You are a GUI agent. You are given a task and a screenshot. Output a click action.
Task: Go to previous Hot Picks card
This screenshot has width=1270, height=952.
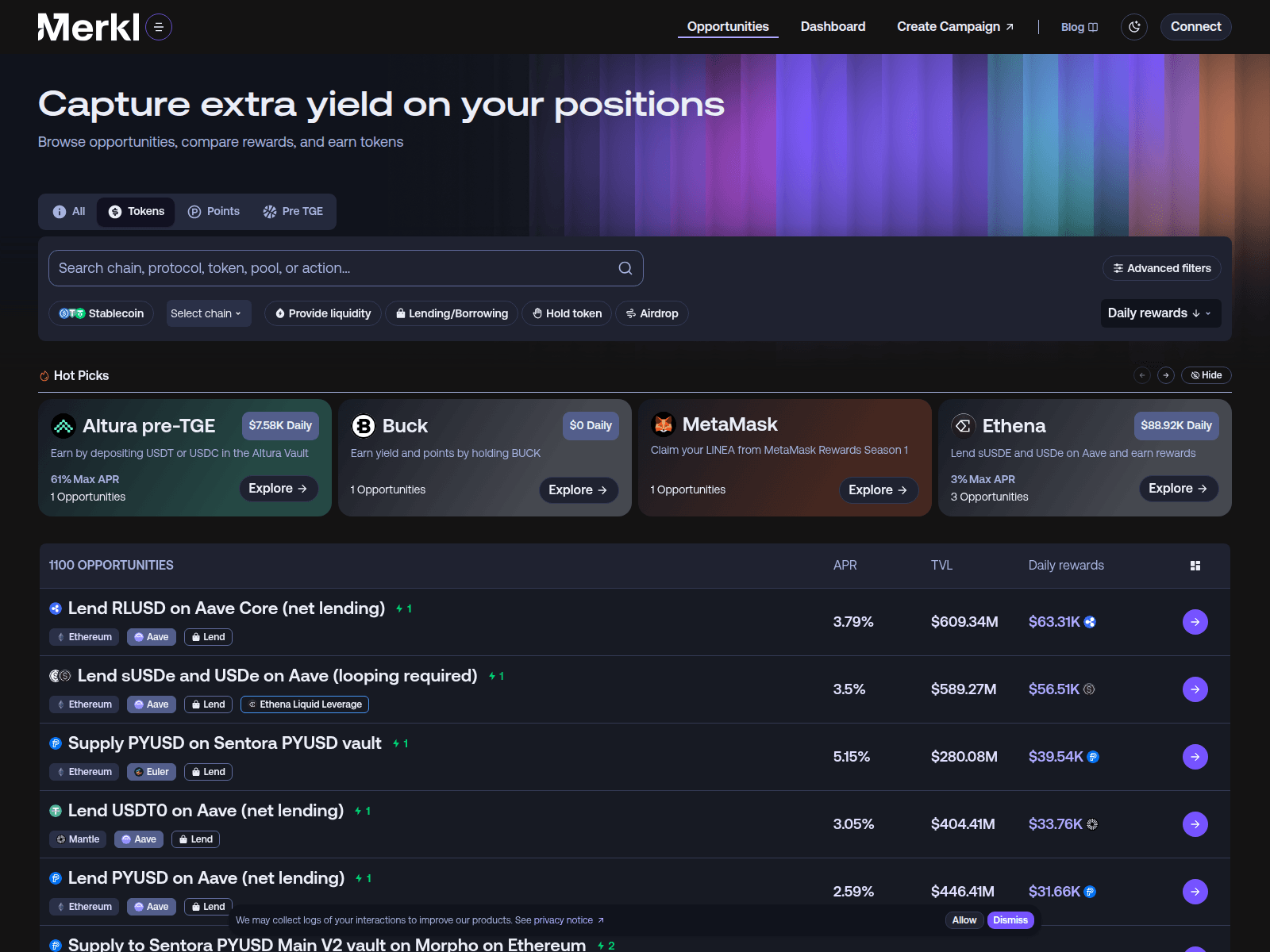[1142, 375]
